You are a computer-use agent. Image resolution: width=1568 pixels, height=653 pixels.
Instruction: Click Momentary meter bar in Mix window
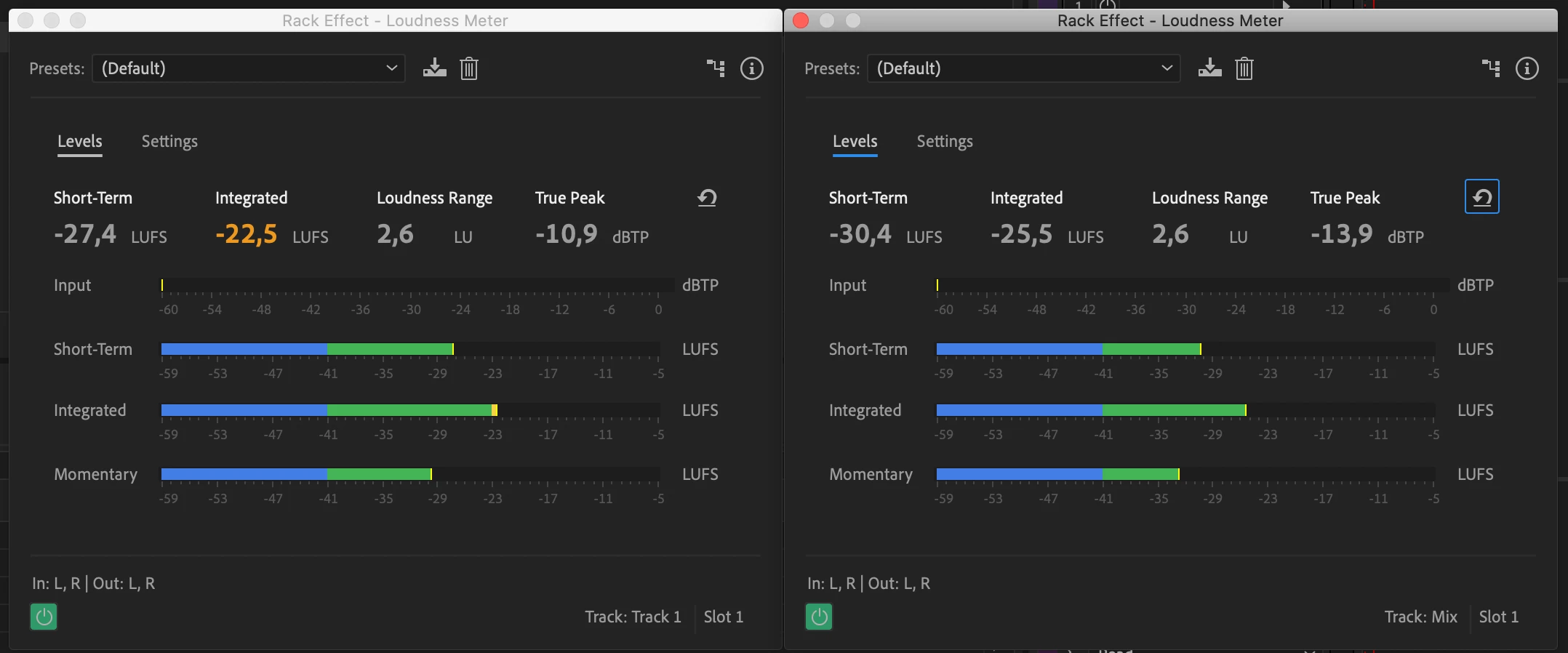pos(1186,474)
